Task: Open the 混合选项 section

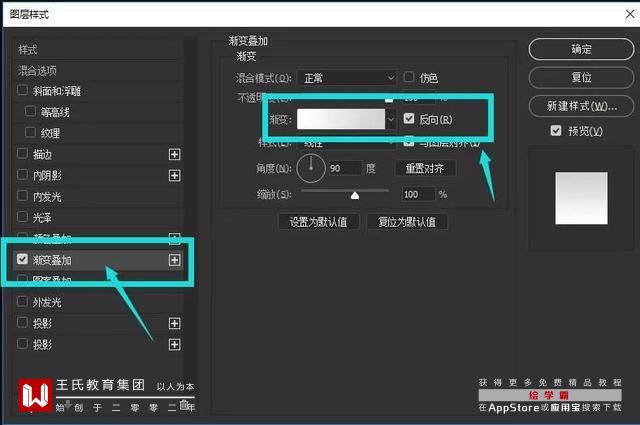Action: point(37,71)
